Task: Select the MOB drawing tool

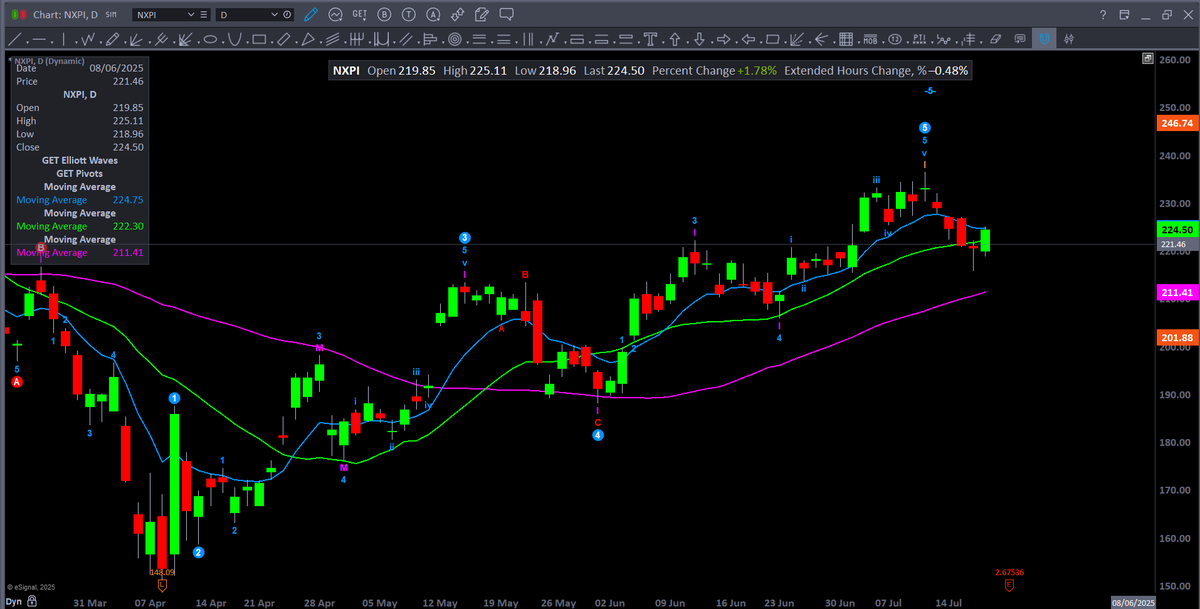Action: click(x=870, y=39)
